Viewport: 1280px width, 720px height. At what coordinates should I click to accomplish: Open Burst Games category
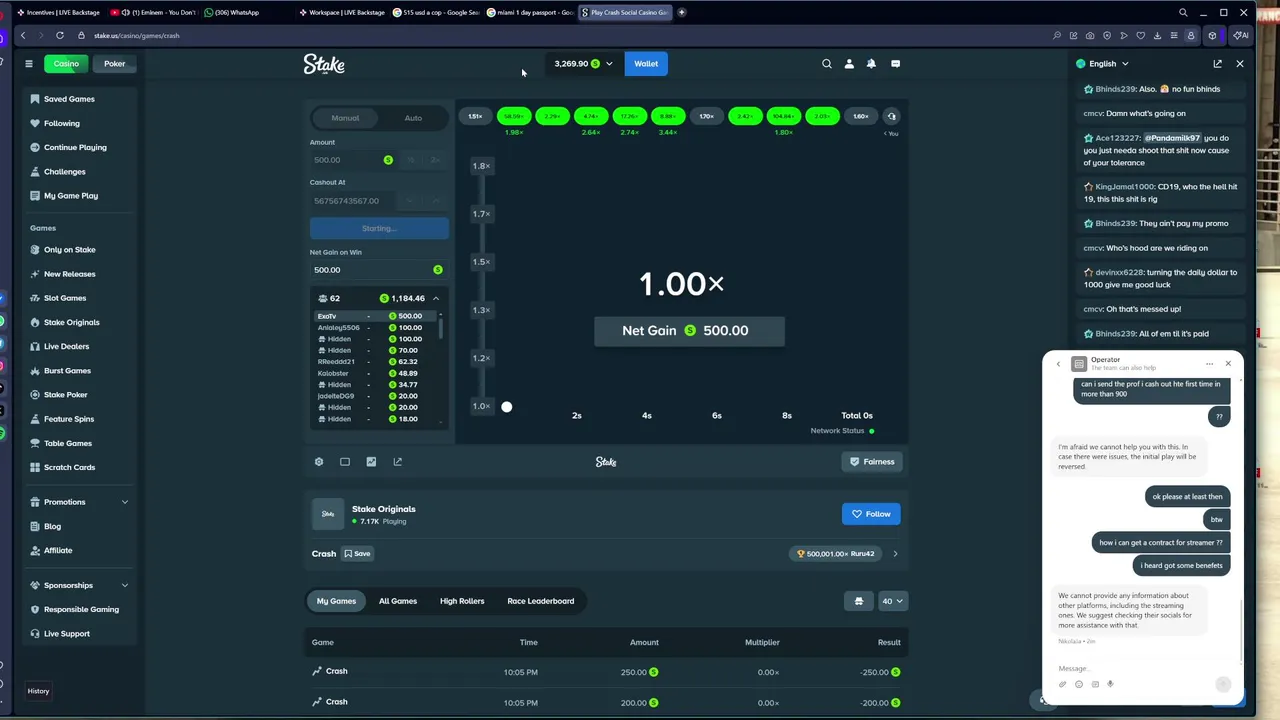coord(67,371)
